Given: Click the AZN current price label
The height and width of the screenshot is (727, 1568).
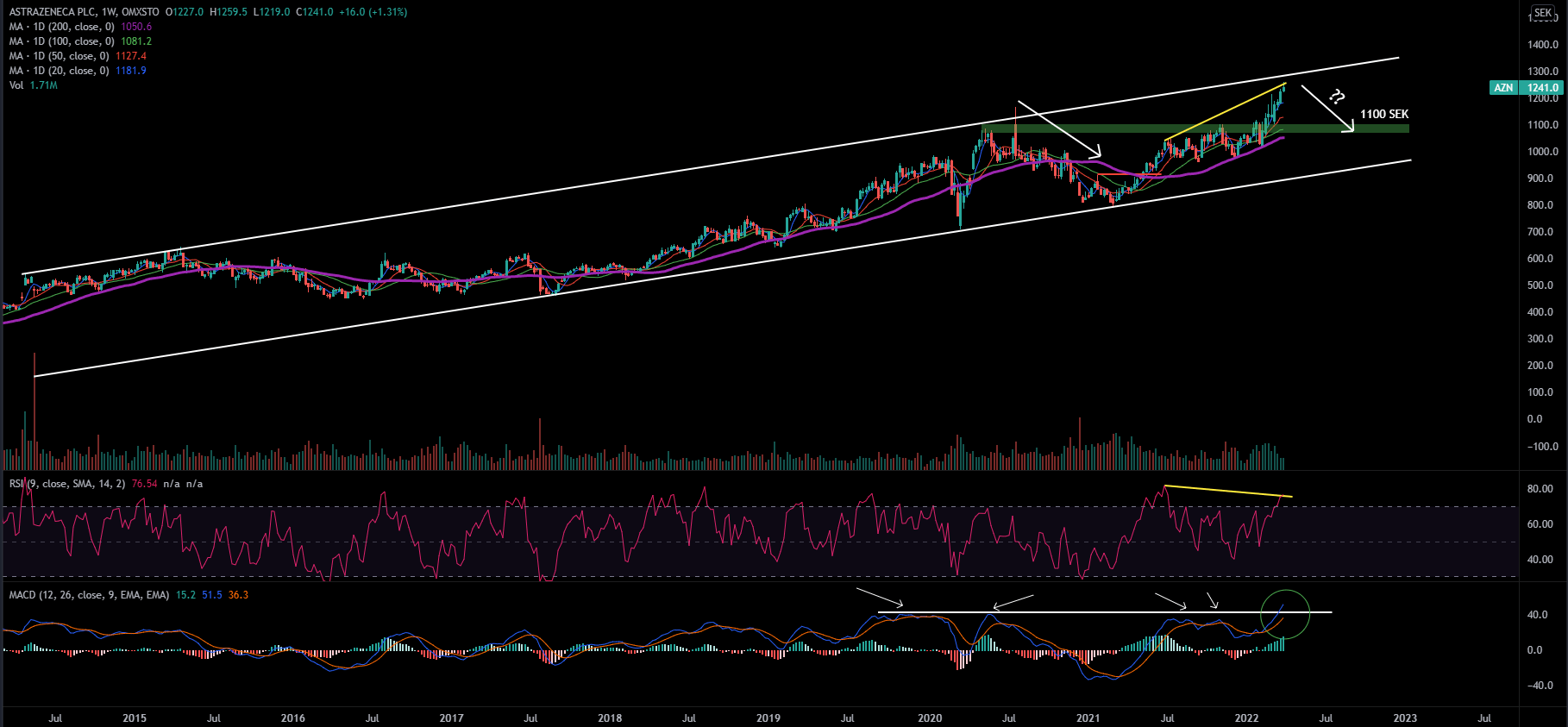Looking at the screenshot, I should 1541,87.
